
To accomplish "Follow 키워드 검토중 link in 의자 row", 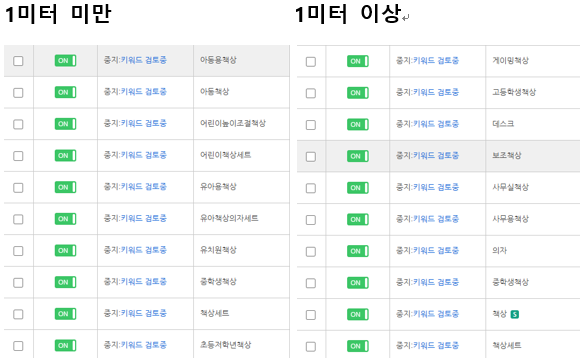I will (436, 250).
